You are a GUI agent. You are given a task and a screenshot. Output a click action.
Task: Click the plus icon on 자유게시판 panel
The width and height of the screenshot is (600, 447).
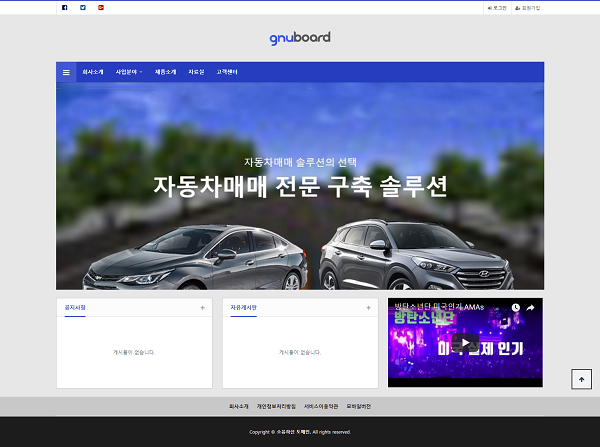tap(368, 308)
